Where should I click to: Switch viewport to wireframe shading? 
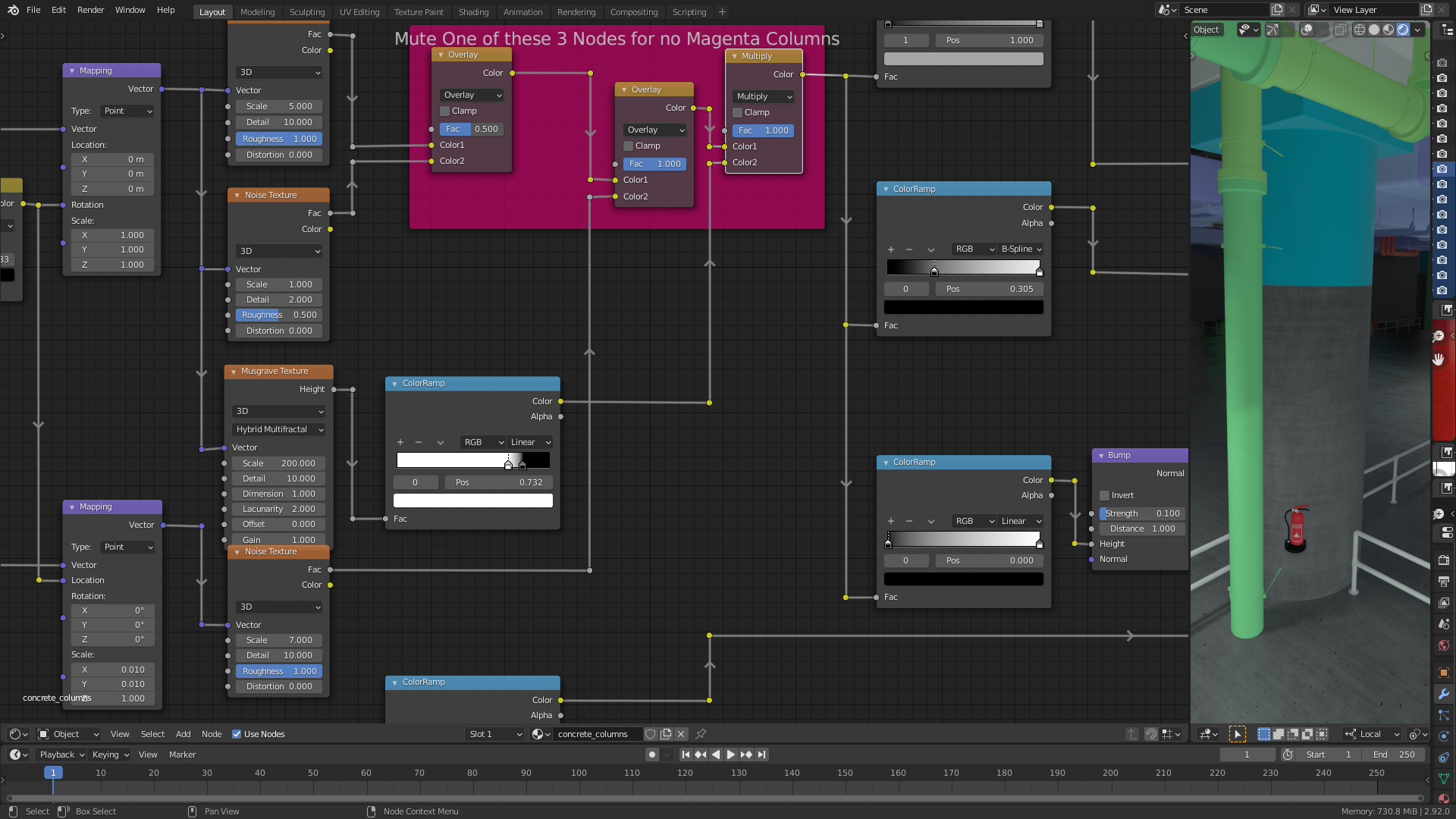pos(1360,30)
